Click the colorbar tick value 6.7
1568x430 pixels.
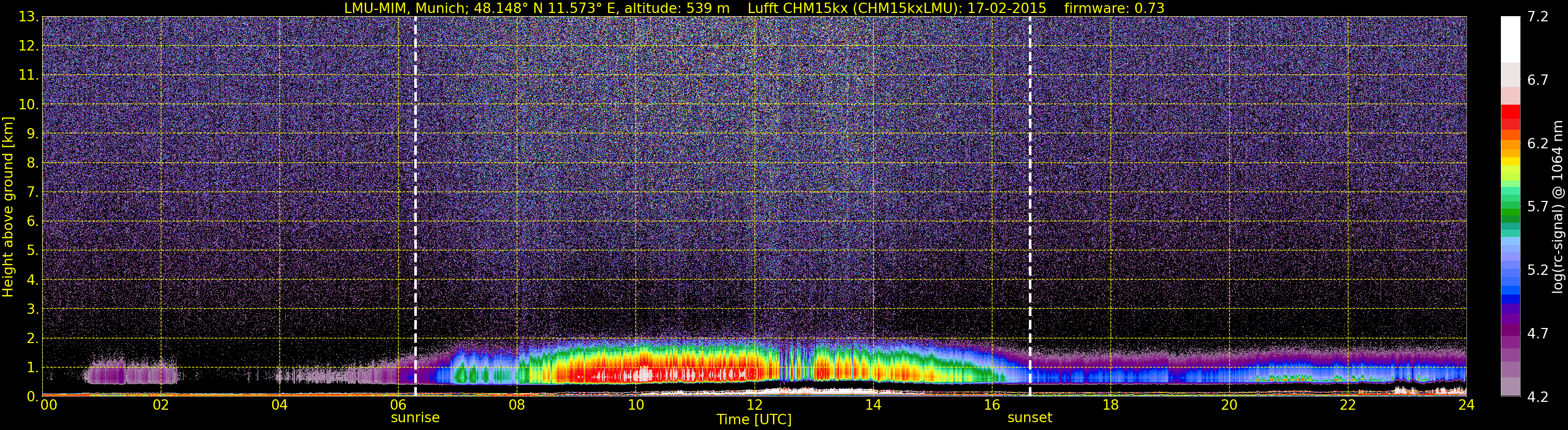click(1538, 80)
